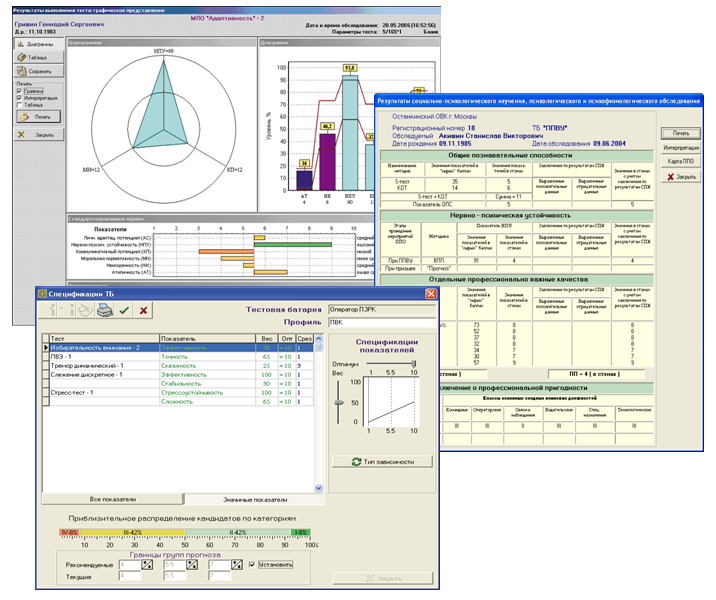716x600 pixels.
Task: Toggle the Графика print checkbox
Action: 22,90
